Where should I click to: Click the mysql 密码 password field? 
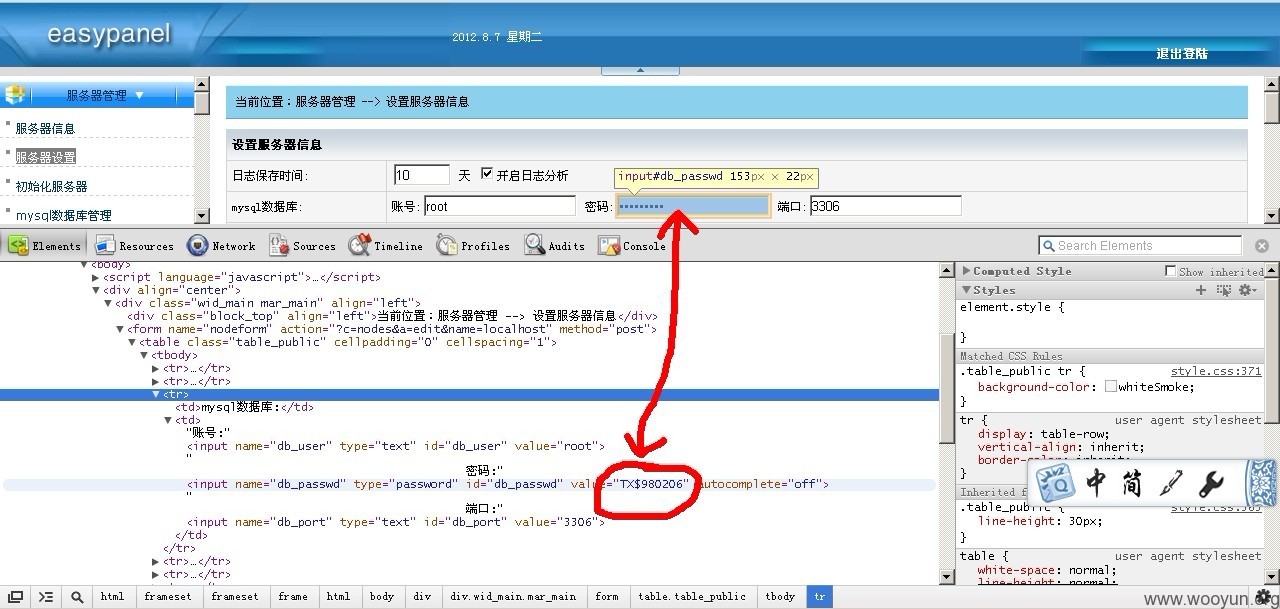click(x=694, y=206)
